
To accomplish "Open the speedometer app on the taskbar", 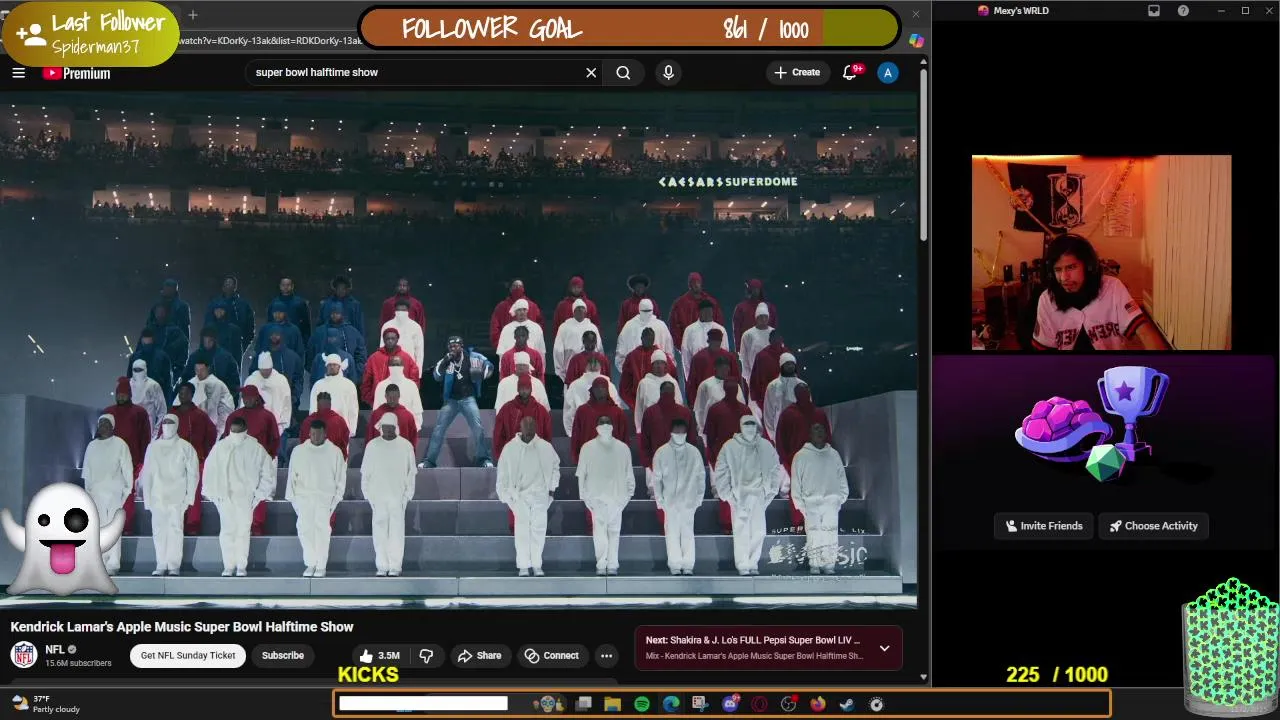I will point(877,704).
